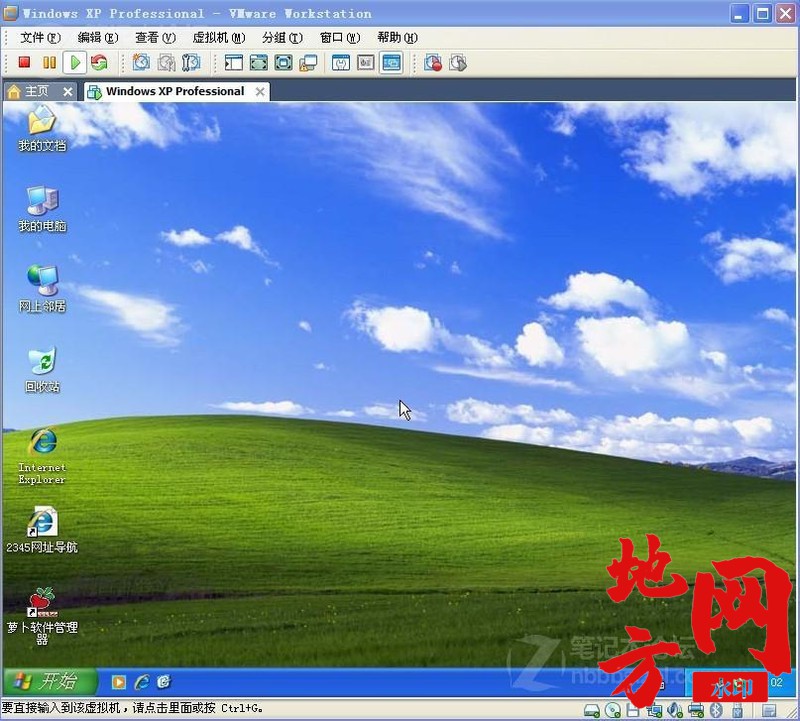Switch to the 主页 home tab
Image resolution: width=800 pixels, height=721 pixels.
pos(36,91)
